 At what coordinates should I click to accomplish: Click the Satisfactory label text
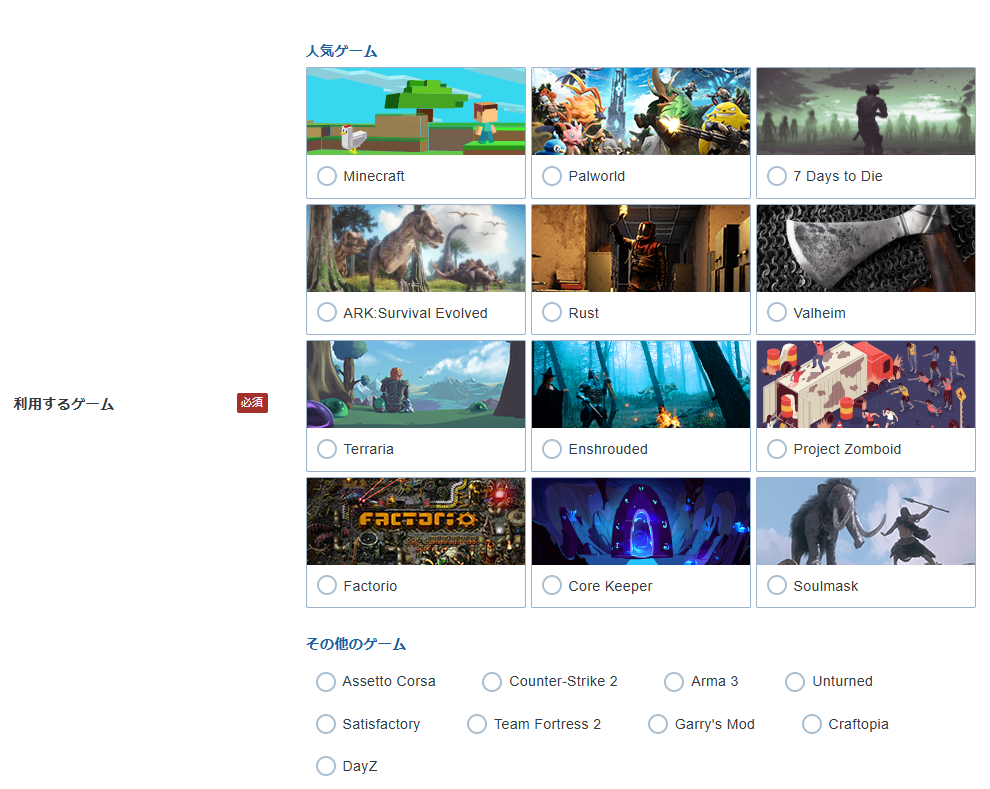(x=381, y=725)
